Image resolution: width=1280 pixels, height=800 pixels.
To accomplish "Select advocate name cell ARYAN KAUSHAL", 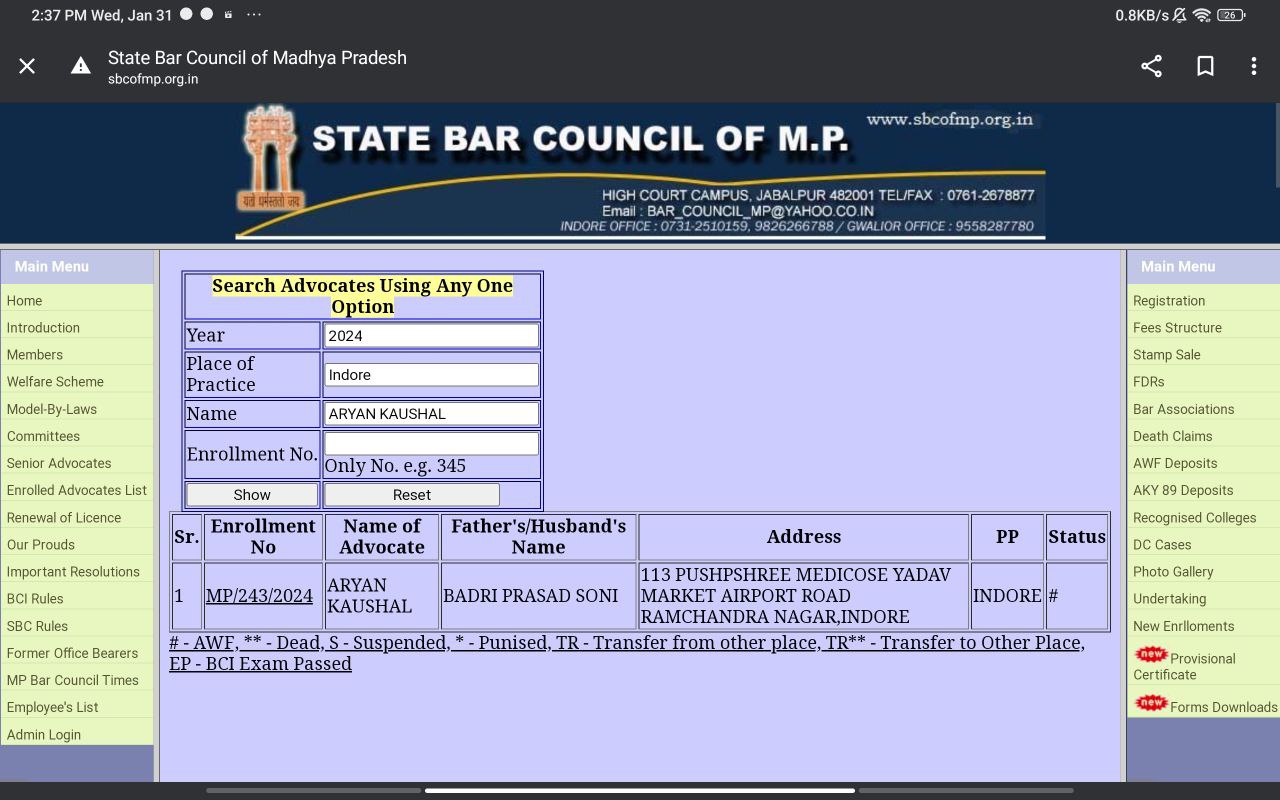I will [382, 596].
